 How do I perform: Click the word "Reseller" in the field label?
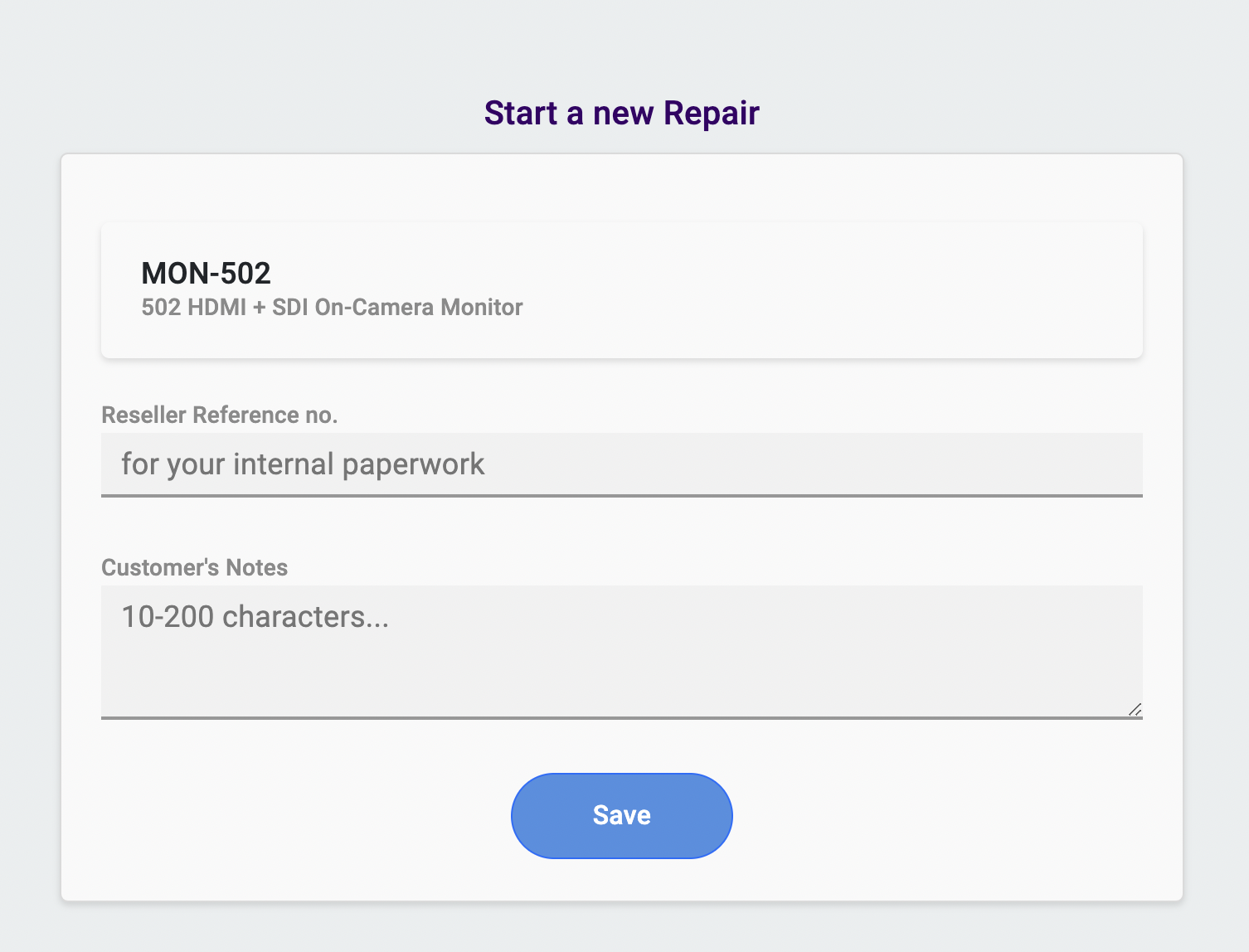(x=143, y=415)
